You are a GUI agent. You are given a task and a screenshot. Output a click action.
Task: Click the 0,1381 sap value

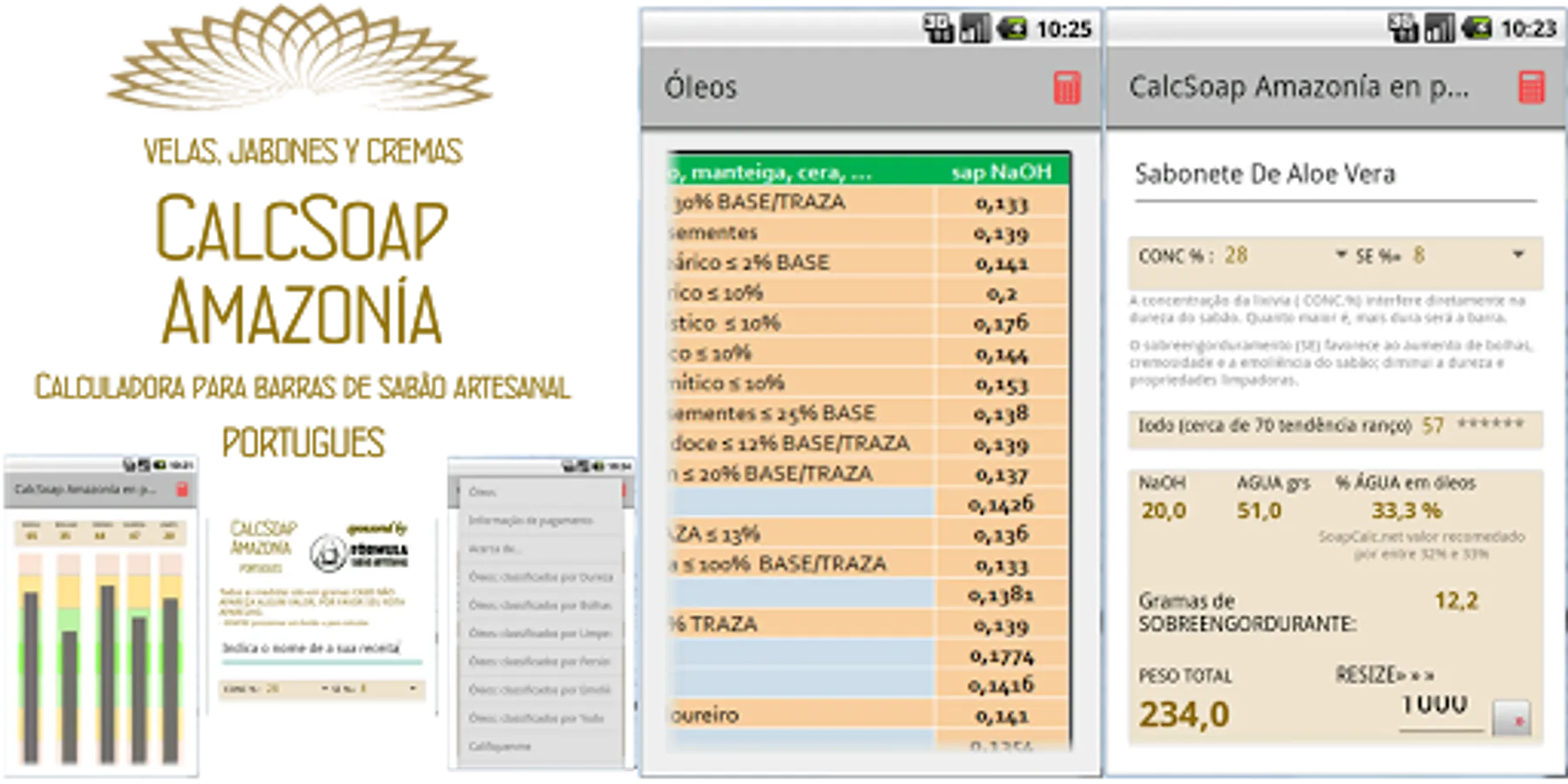tap(1002, 595)
